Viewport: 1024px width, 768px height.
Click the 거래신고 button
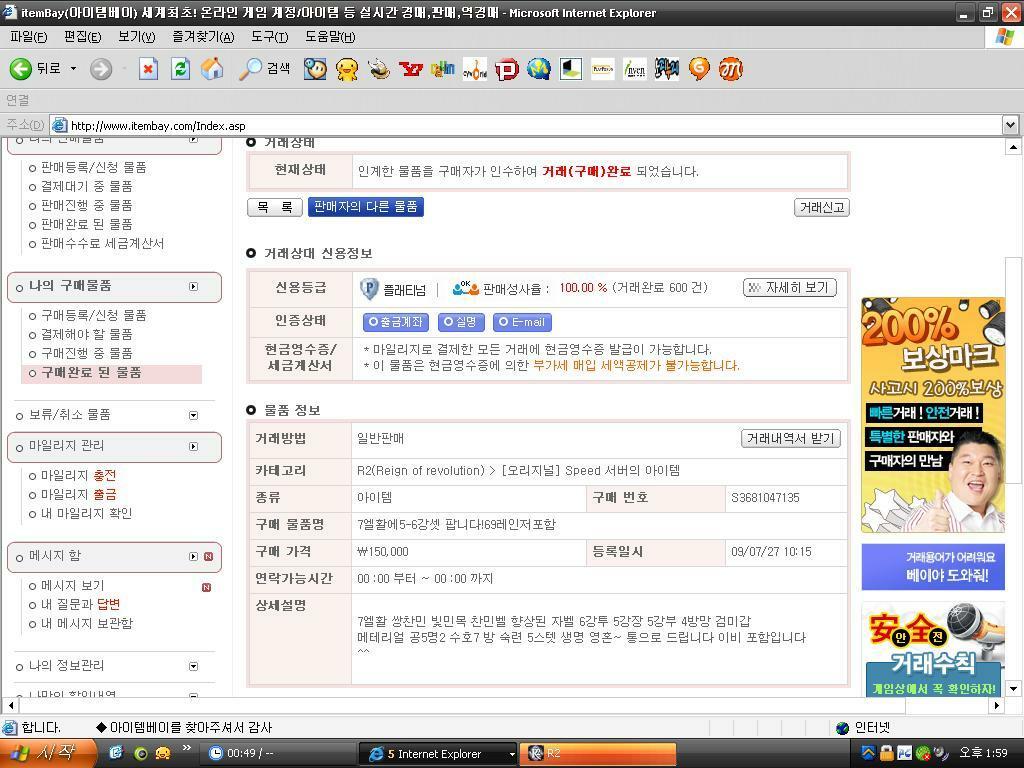[x=822, y=207]
